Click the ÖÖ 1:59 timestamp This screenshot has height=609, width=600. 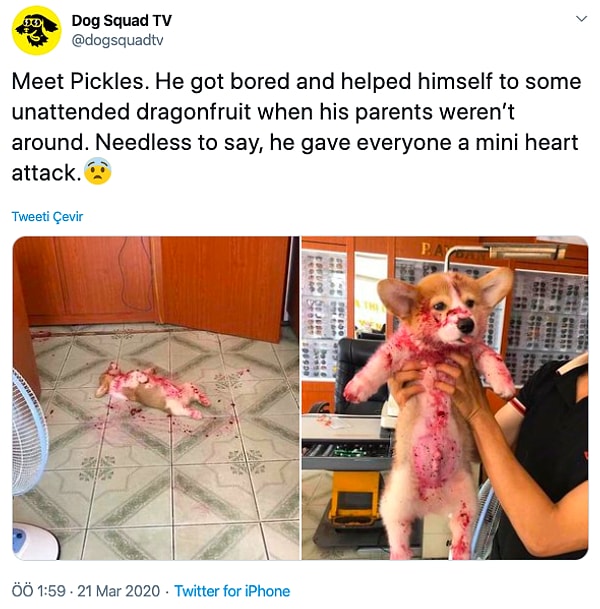(38, 591)
